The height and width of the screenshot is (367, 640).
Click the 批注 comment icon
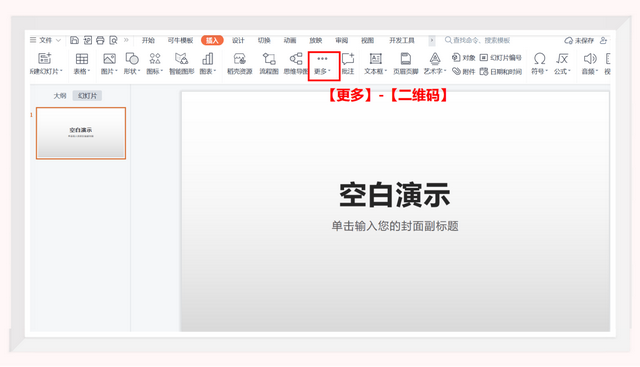click(x=348, y=64)
